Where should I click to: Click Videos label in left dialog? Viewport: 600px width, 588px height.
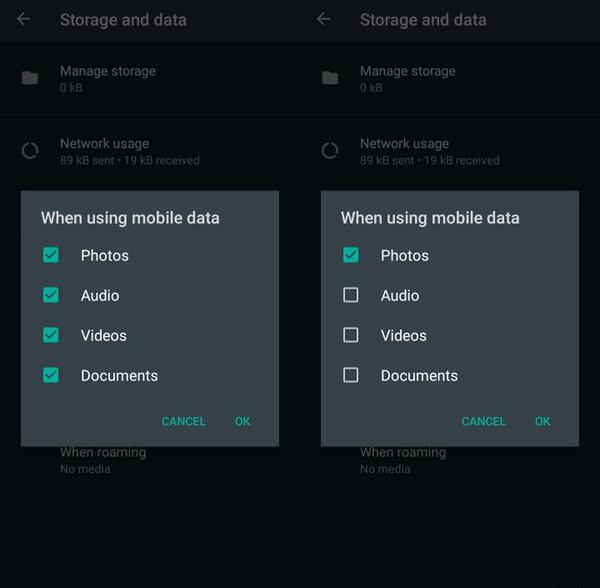tap(104, 336)
